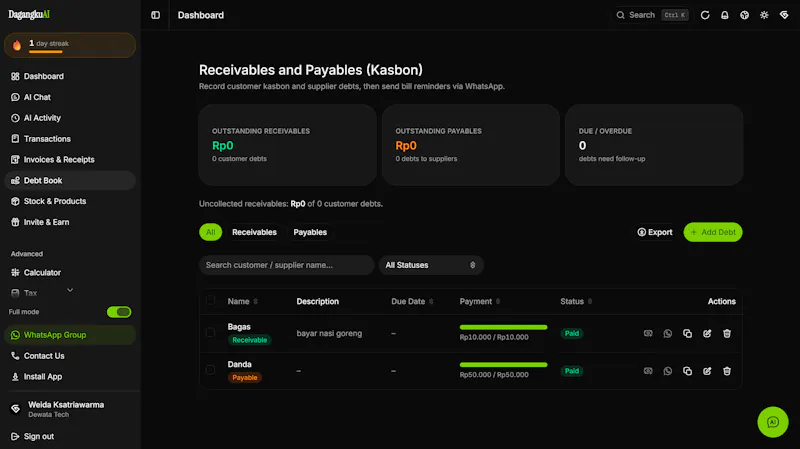Screen dimensions: 800x449
Task: Open the top bar Search box
Action: [x=652, y=15]
